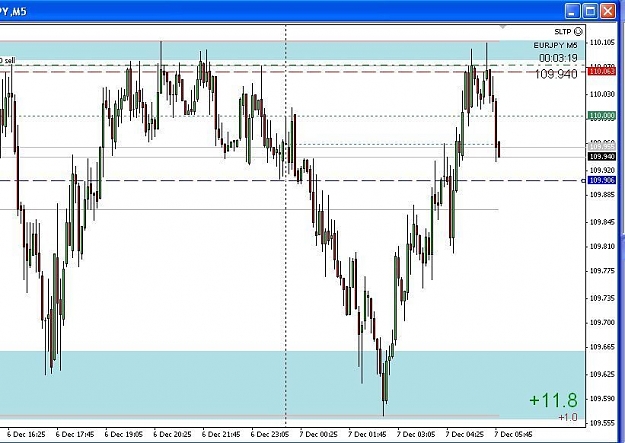Click the 00:03:19 candle countdown timer
The image size is (625, 443).
tap(558, 58)
